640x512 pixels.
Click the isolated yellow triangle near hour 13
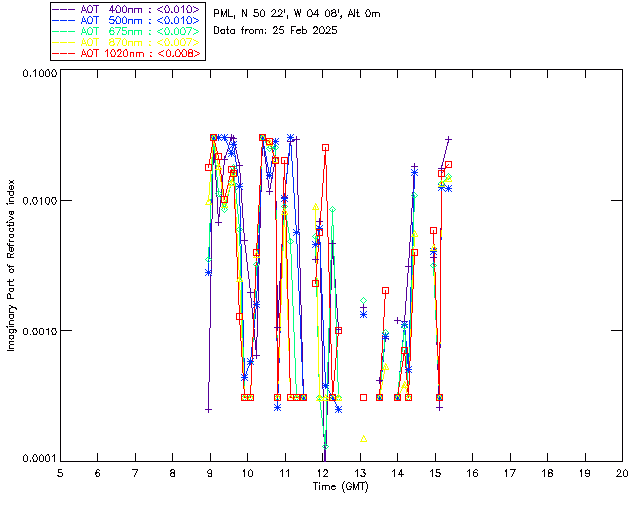[364, 439]
